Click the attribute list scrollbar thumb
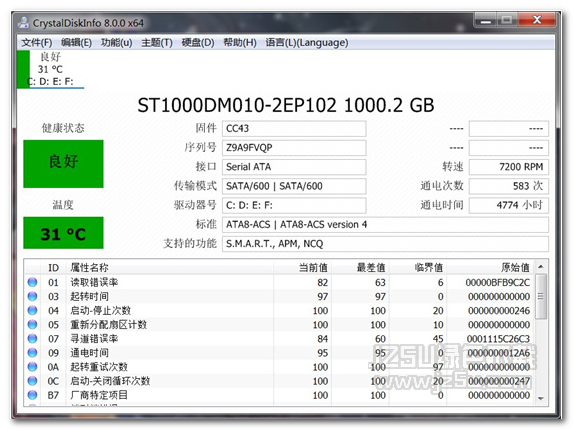 pos(541,296)
